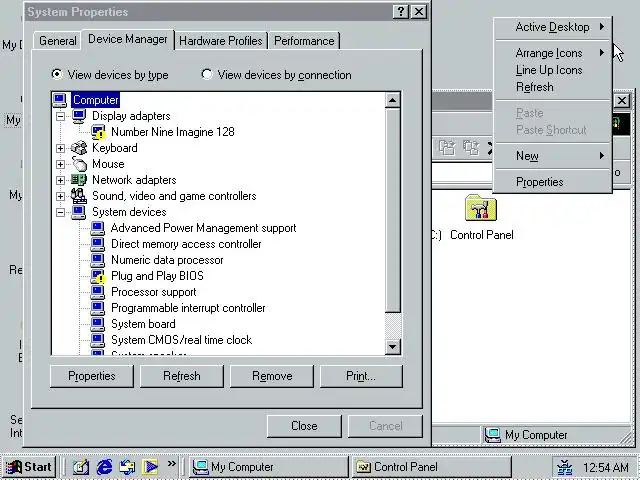Open the Active Desktop submenu
This screenshot has width=640, height=480.
pyautogui.click(x=553, y=27)
